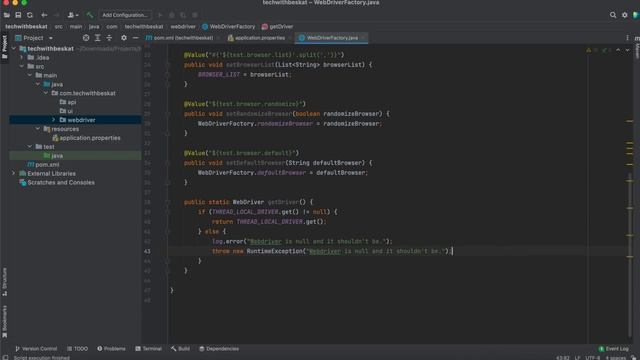Click the WebDriverFactory breadcrumb

coord(229,27)
